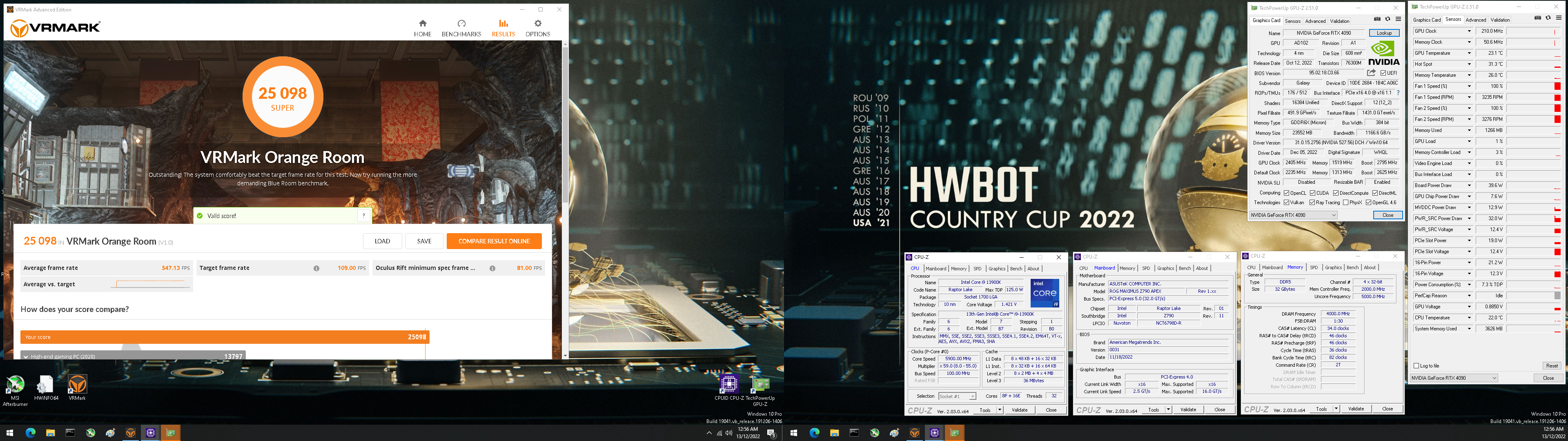Click VRMark window vertical scrollbar
This screenshot has height=441, width=1568.
[565, 200]
